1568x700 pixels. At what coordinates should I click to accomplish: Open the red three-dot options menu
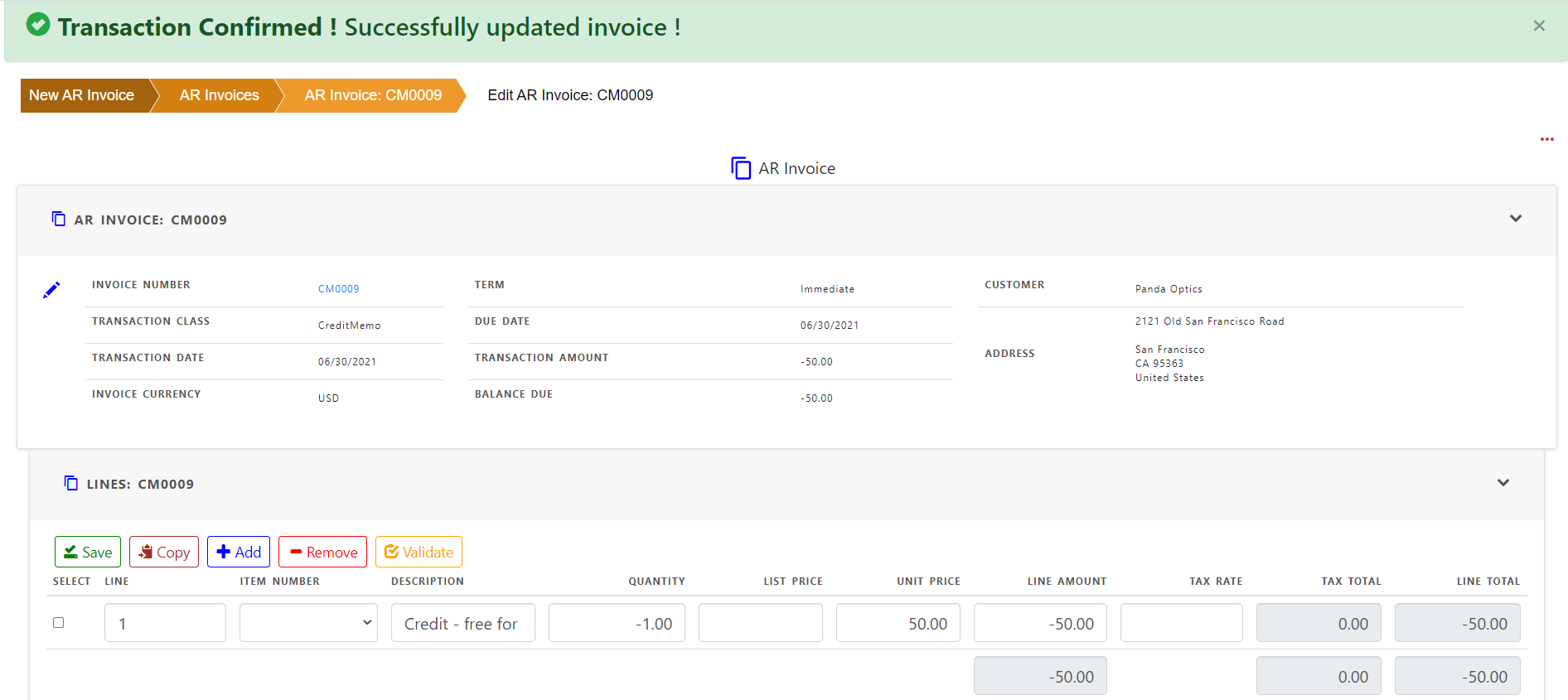click(x=1546, y=139)
